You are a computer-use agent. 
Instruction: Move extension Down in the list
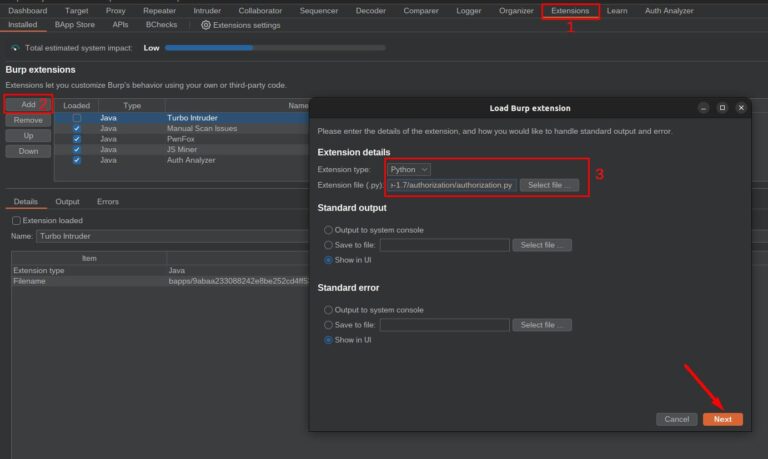(x=28, y=151)
